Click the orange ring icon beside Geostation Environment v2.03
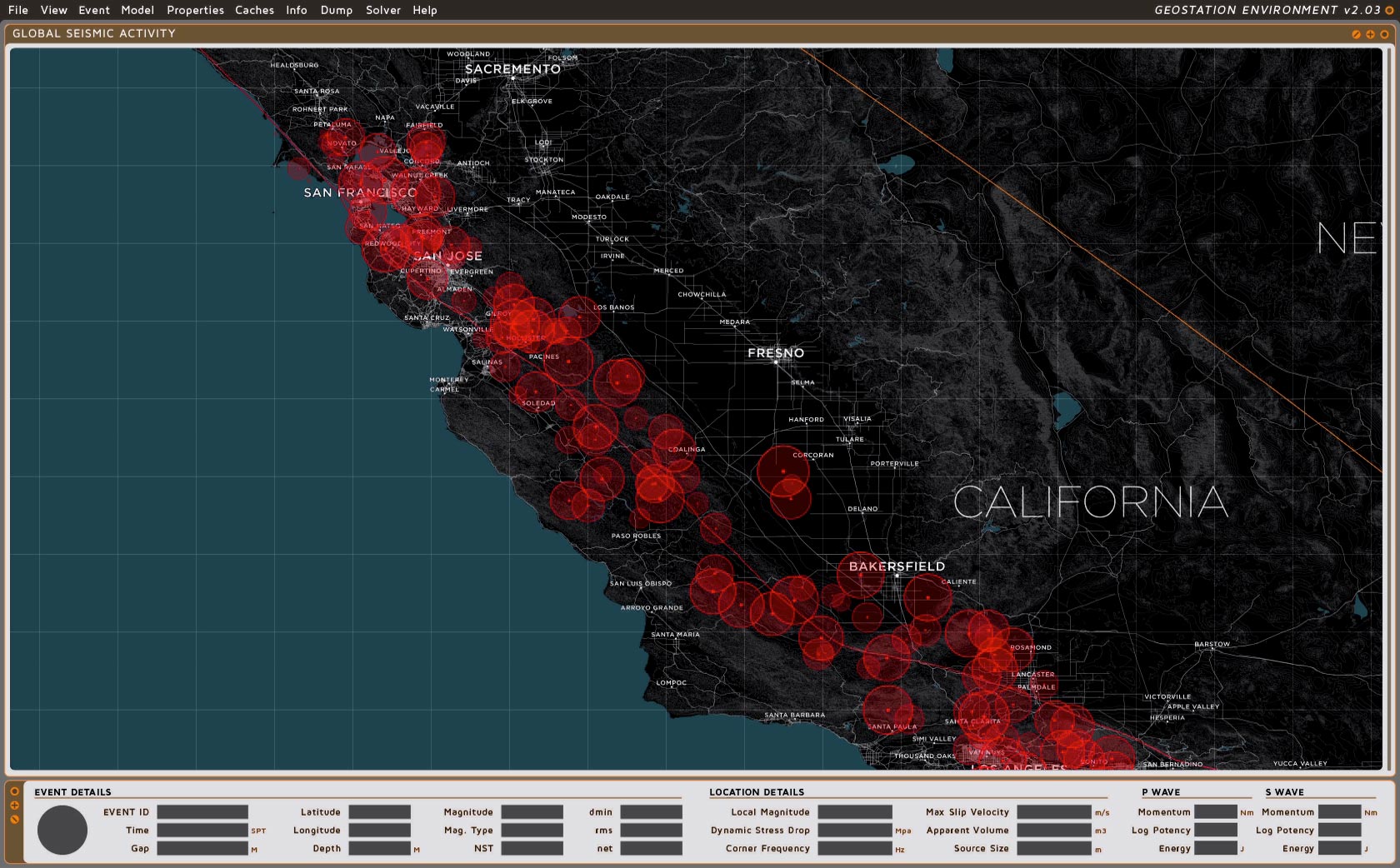Viewport: 1400px width, 868px height. [x=1389, y=11]
